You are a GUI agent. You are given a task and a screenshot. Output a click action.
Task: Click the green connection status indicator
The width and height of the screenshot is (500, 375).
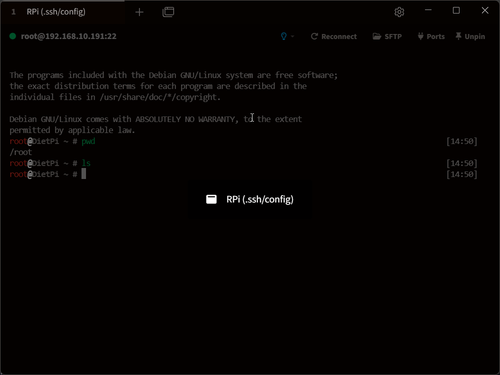click(13, 36)
